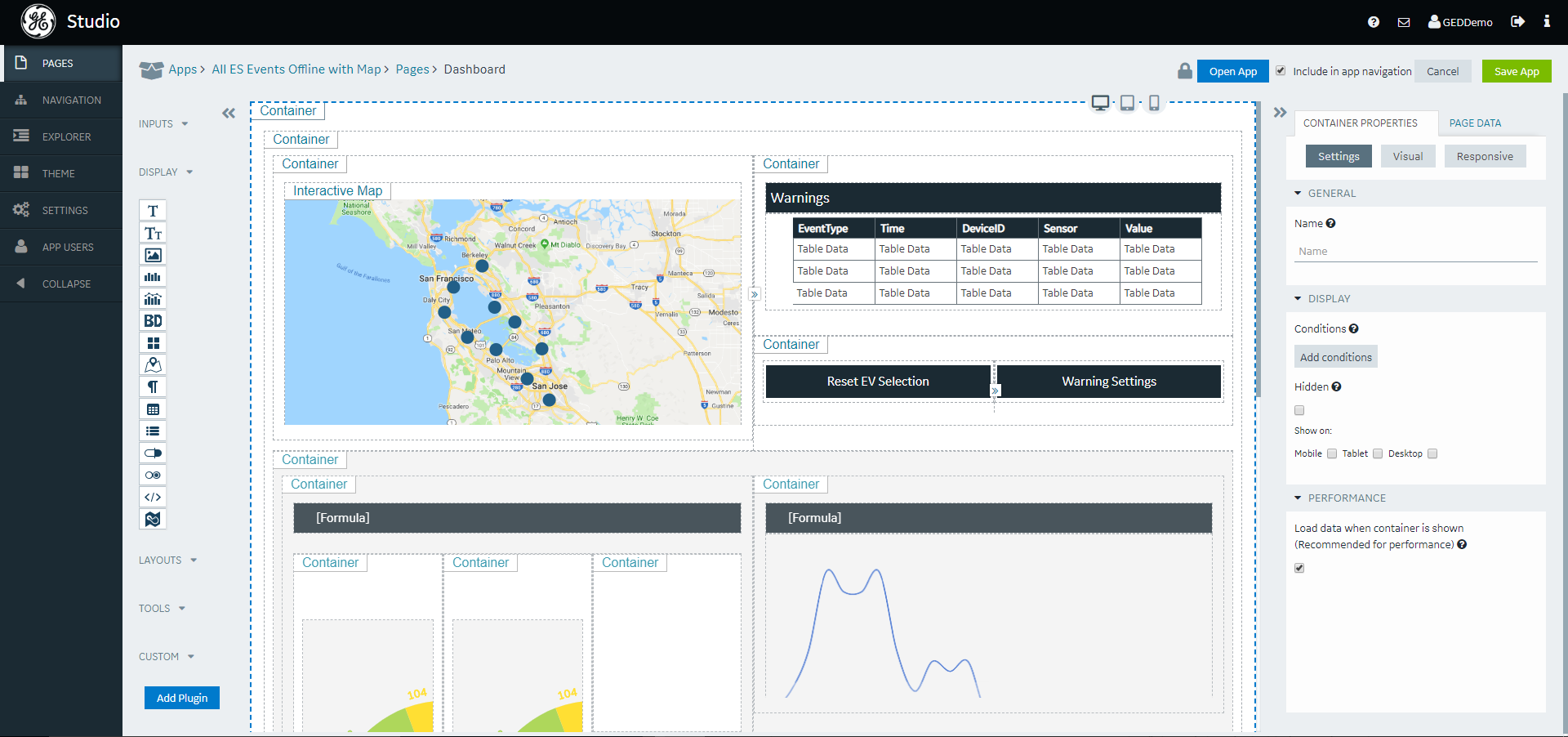1568x737 pixels.
Task: Check the Tablet show-on checkbox
Action: [x=1378, y=454]
